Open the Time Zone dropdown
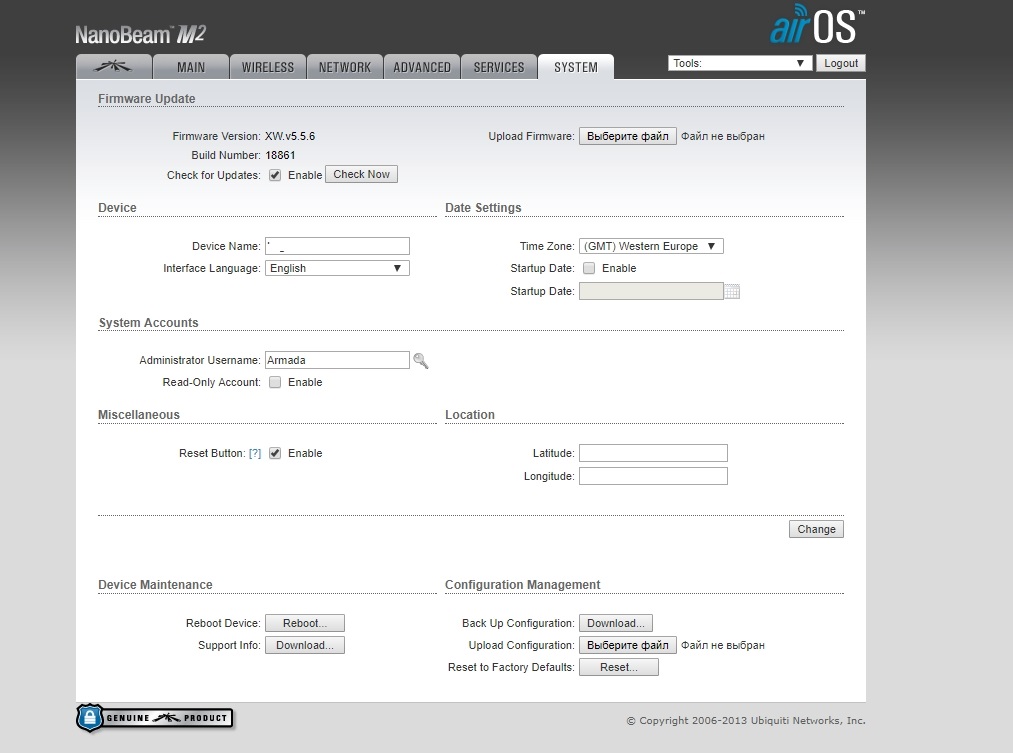The height and width of the screenshot is (753, 1013). pos(651,246)
